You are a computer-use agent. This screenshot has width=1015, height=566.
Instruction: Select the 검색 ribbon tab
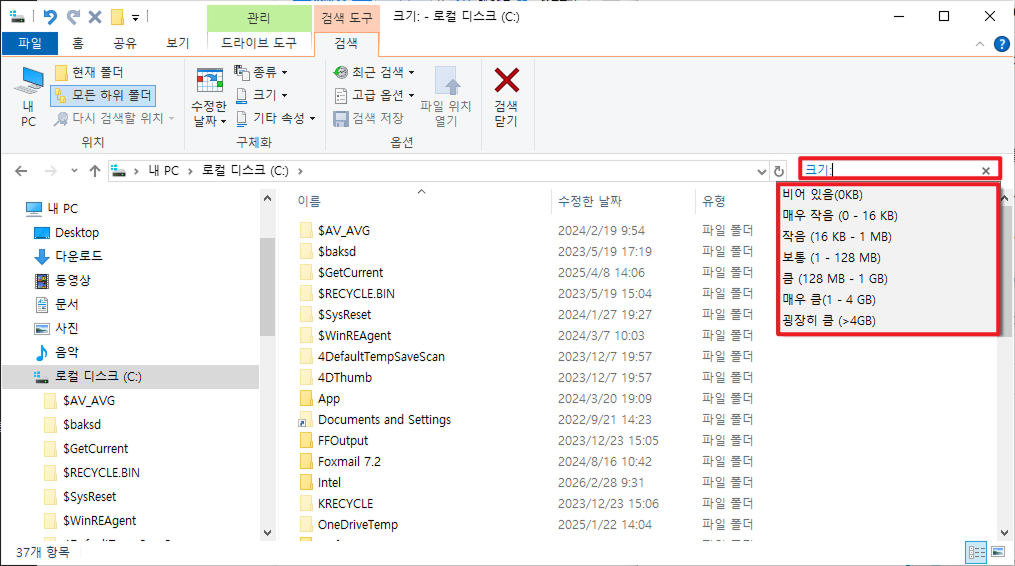tap(346, 43)
